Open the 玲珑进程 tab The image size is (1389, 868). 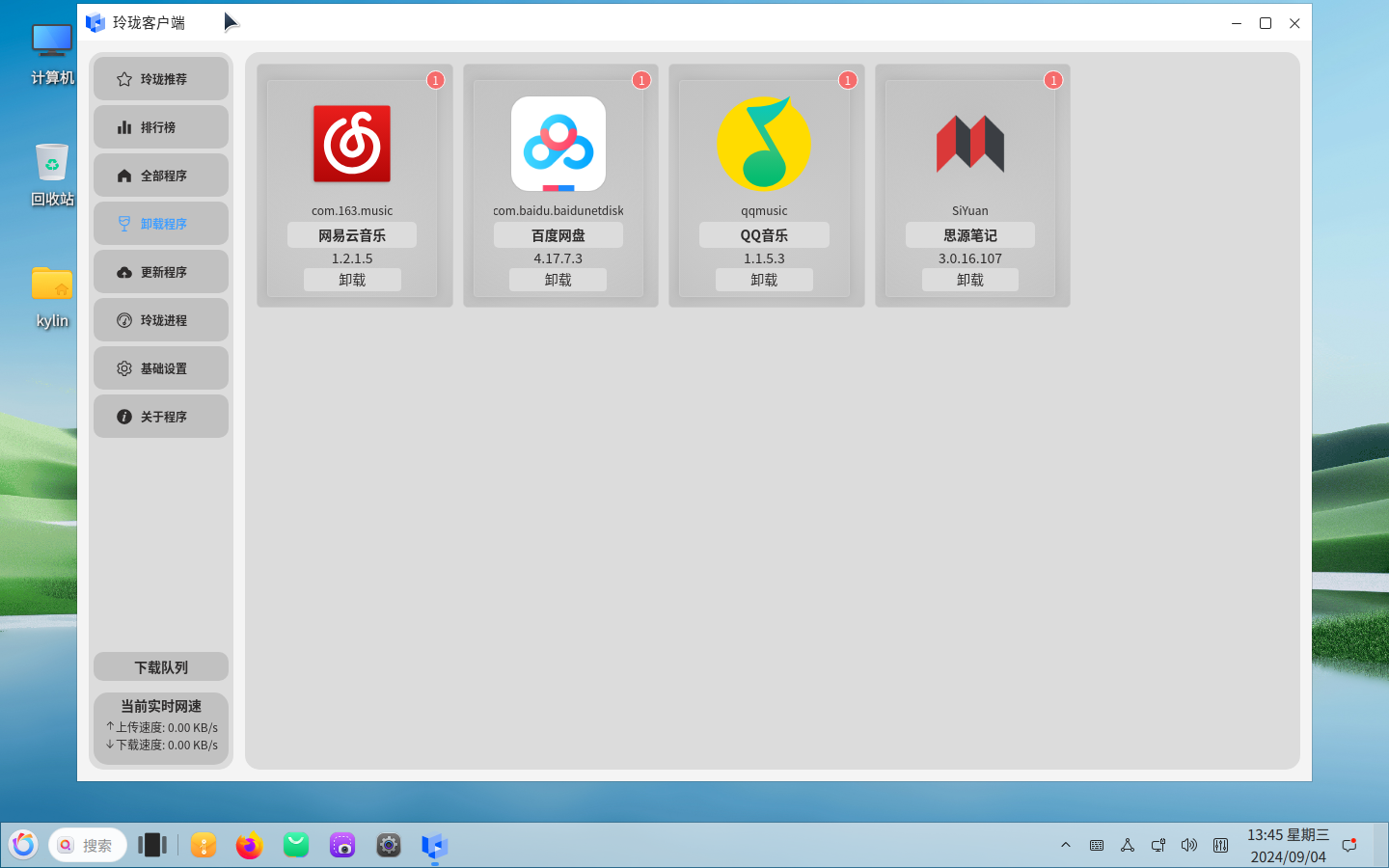click(161, 320)
